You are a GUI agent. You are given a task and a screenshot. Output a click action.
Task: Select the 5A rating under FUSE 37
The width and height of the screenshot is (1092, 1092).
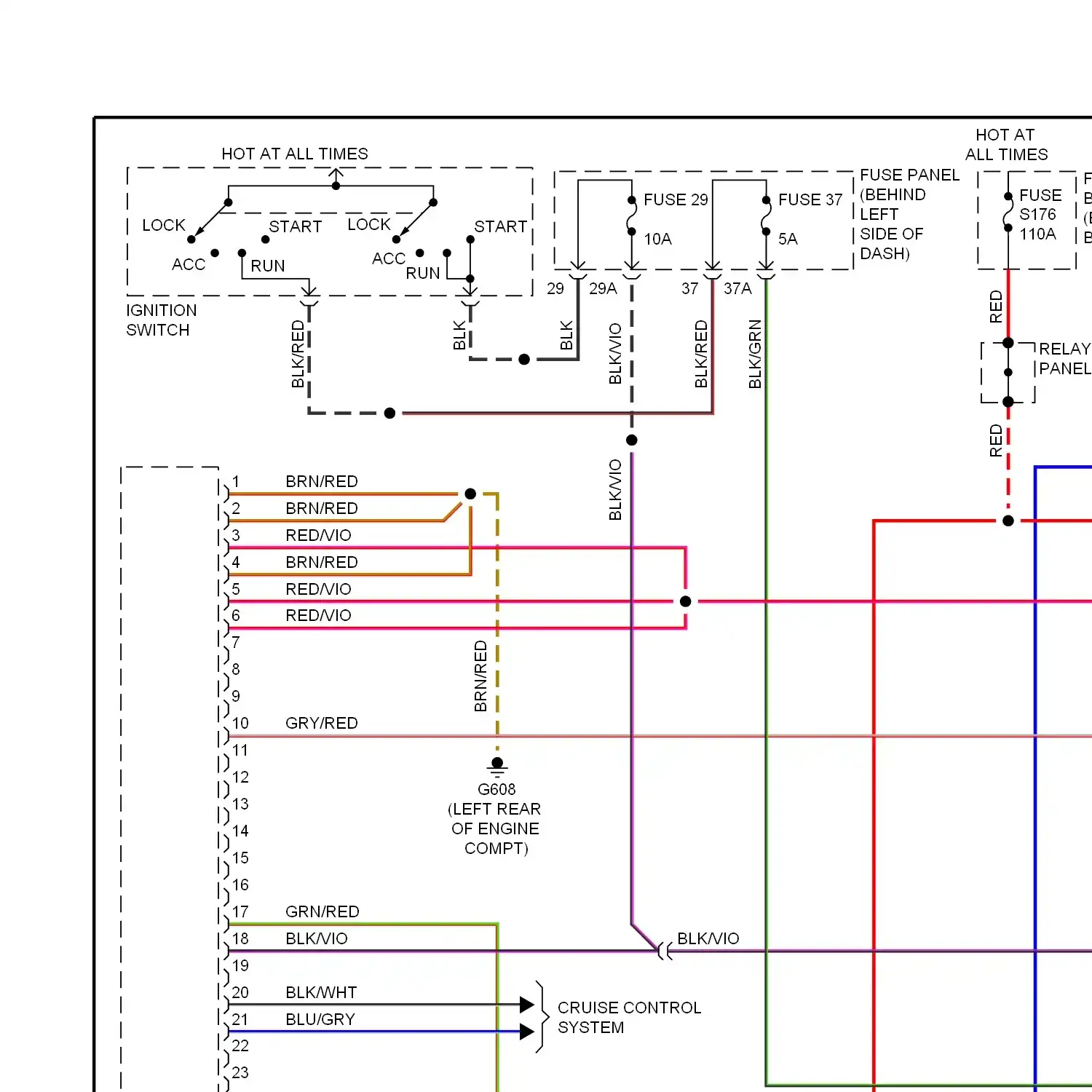coord(788,239)
